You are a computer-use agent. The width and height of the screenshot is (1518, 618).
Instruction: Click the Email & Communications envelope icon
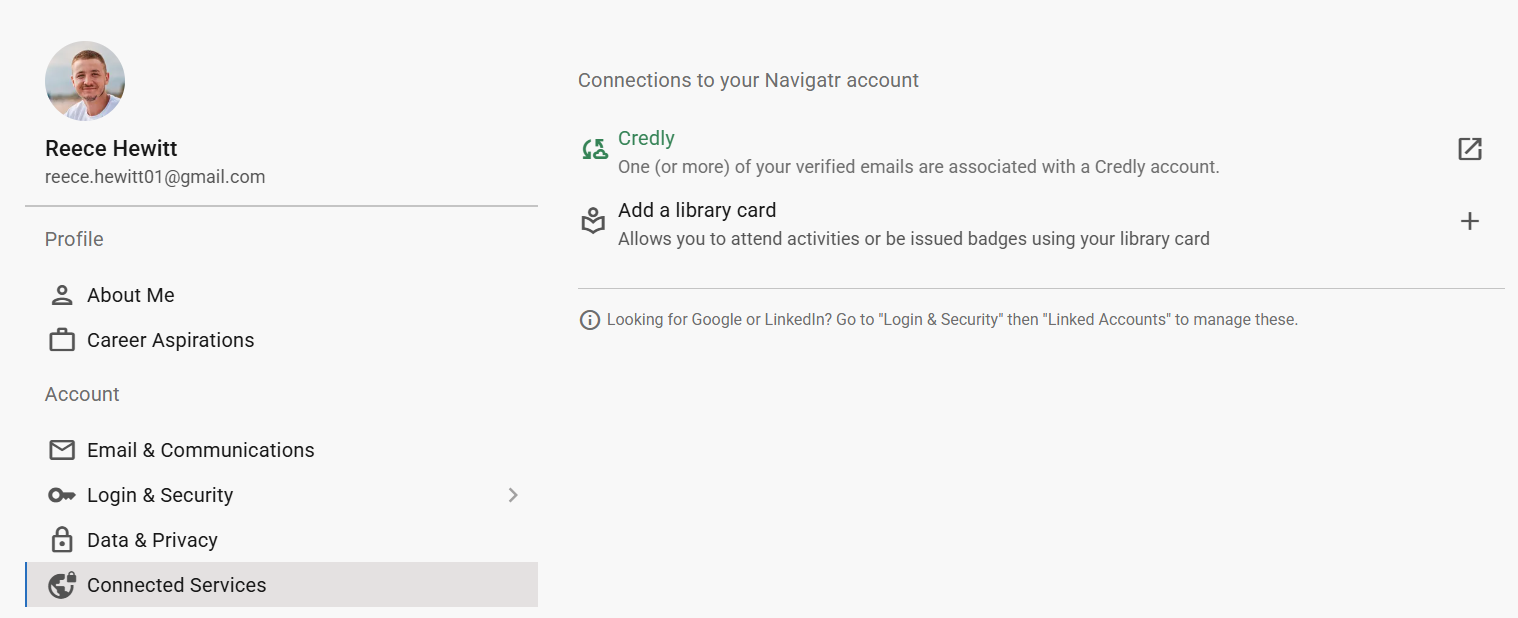(x=62, y=450)
